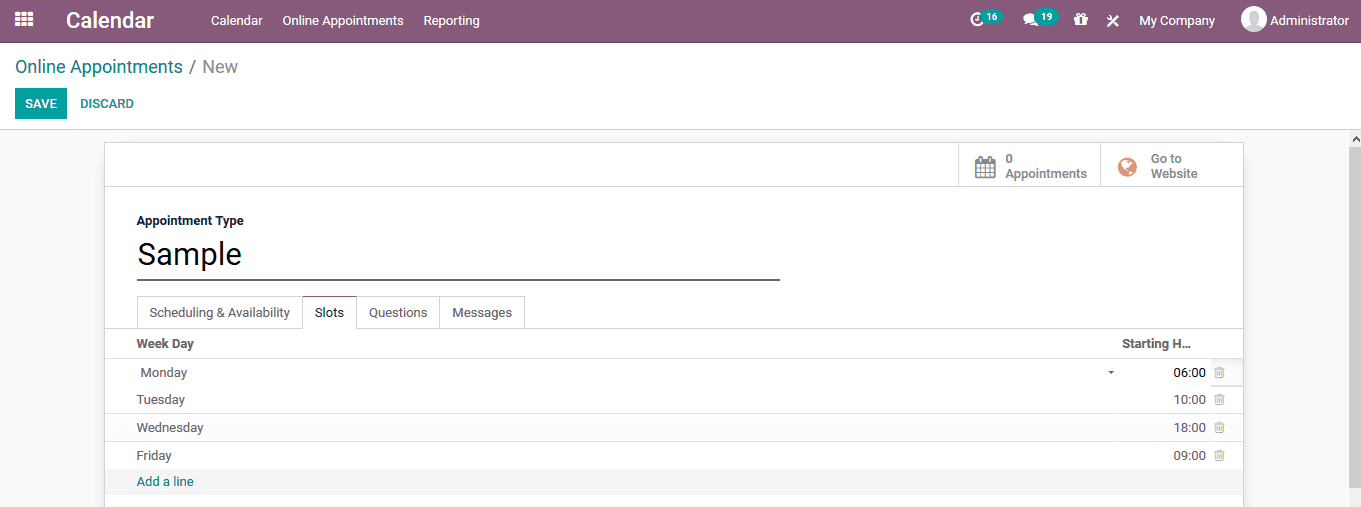Select the Tuesday row text
Image resolution: width=1361 pixels, height=507 pixels.
coord(161,400)
